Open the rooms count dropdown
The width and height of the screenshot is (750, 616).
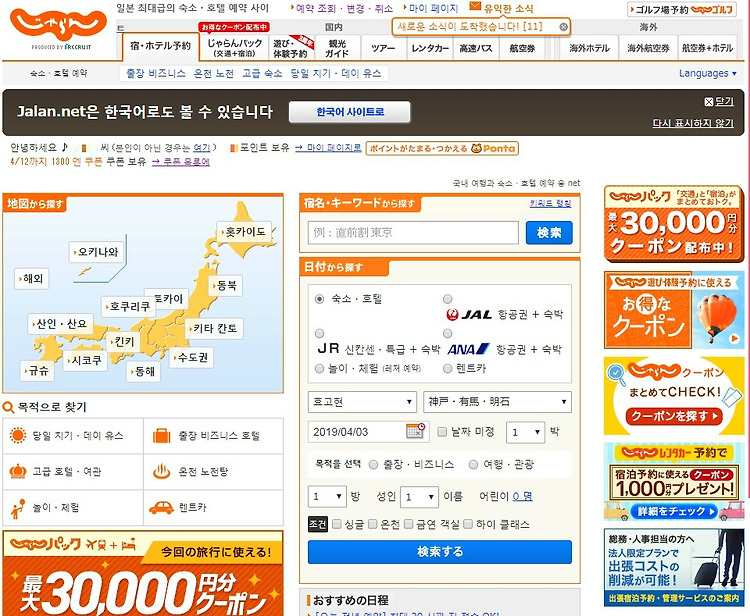327,497
